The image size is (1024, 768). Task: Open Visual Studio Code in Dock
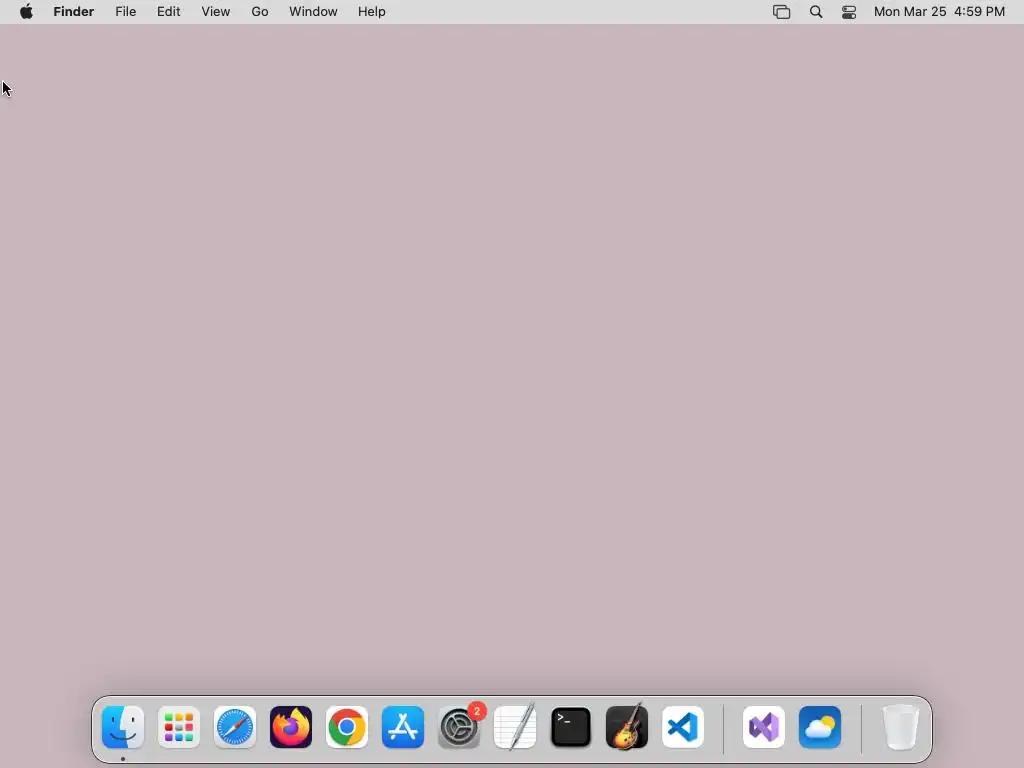click(683, 727)
